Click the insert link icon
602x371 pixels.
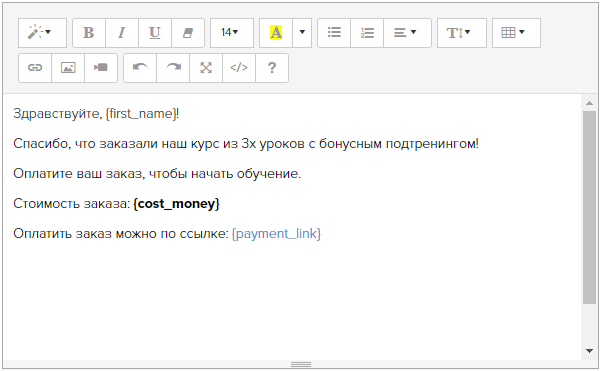click(x=35, y=68)
